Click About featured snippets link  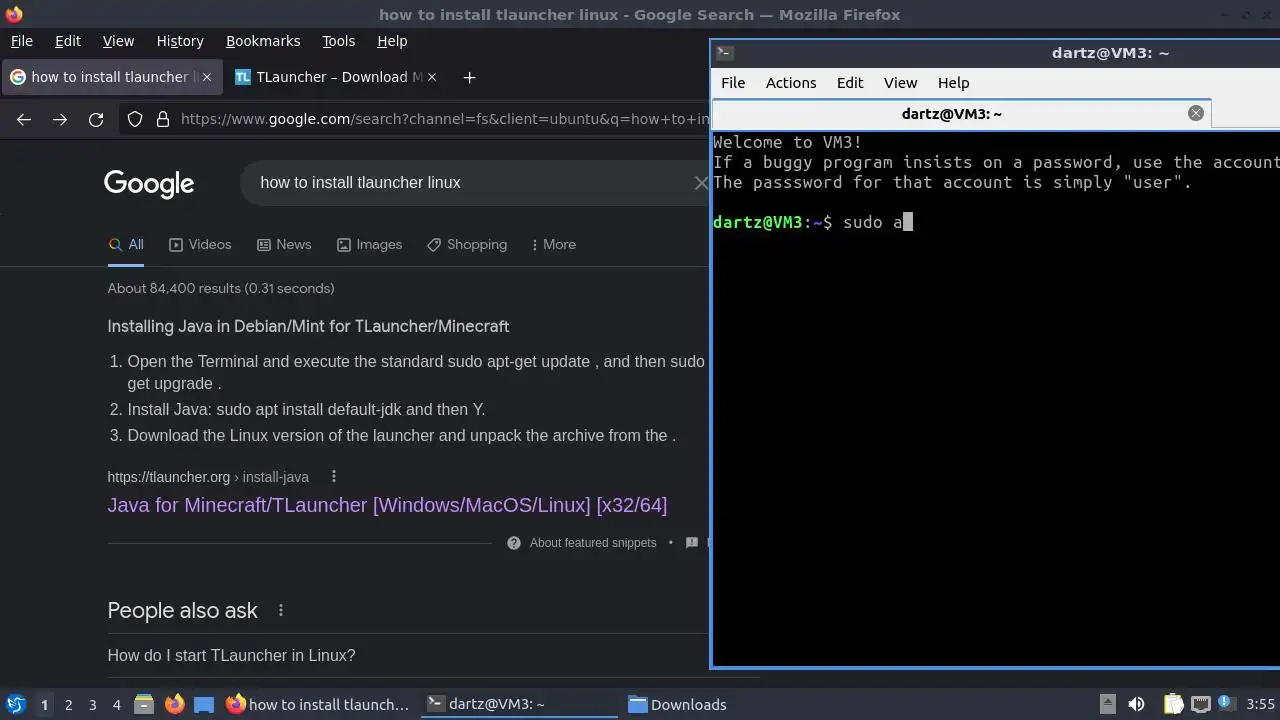coord(593,543)
